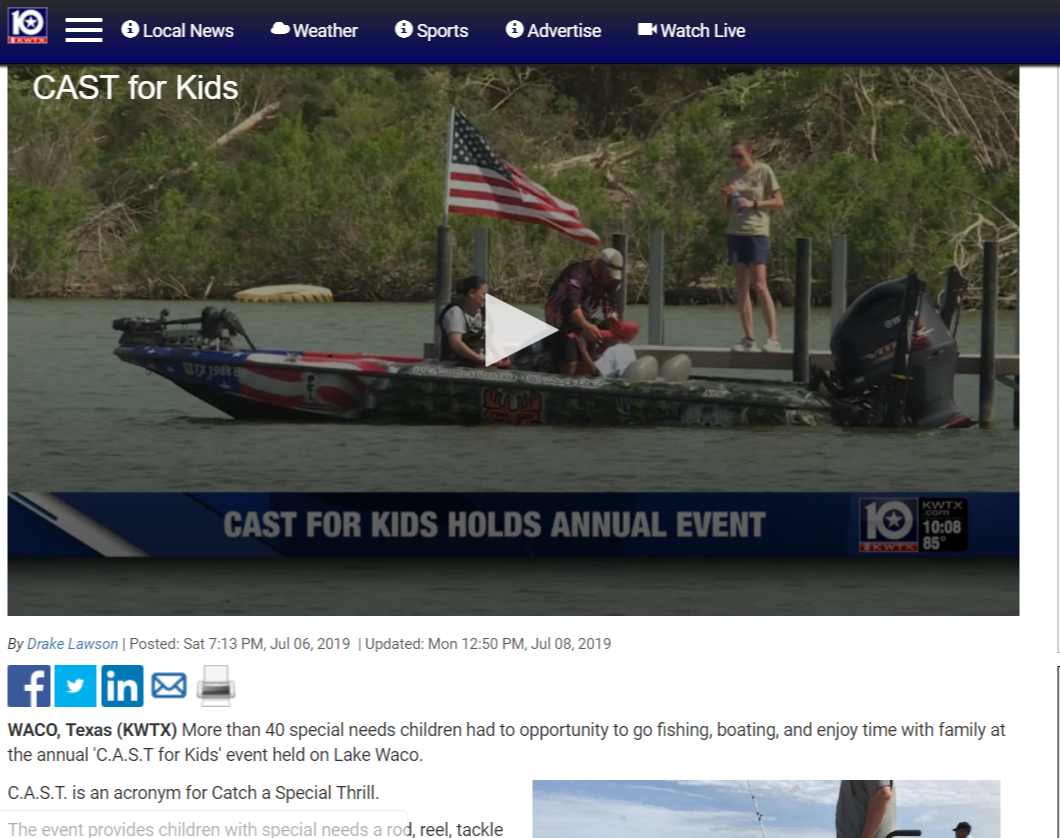1060x838 pixels.
Task: Open author Drake Lawson's page
Action: coord(72,644)
